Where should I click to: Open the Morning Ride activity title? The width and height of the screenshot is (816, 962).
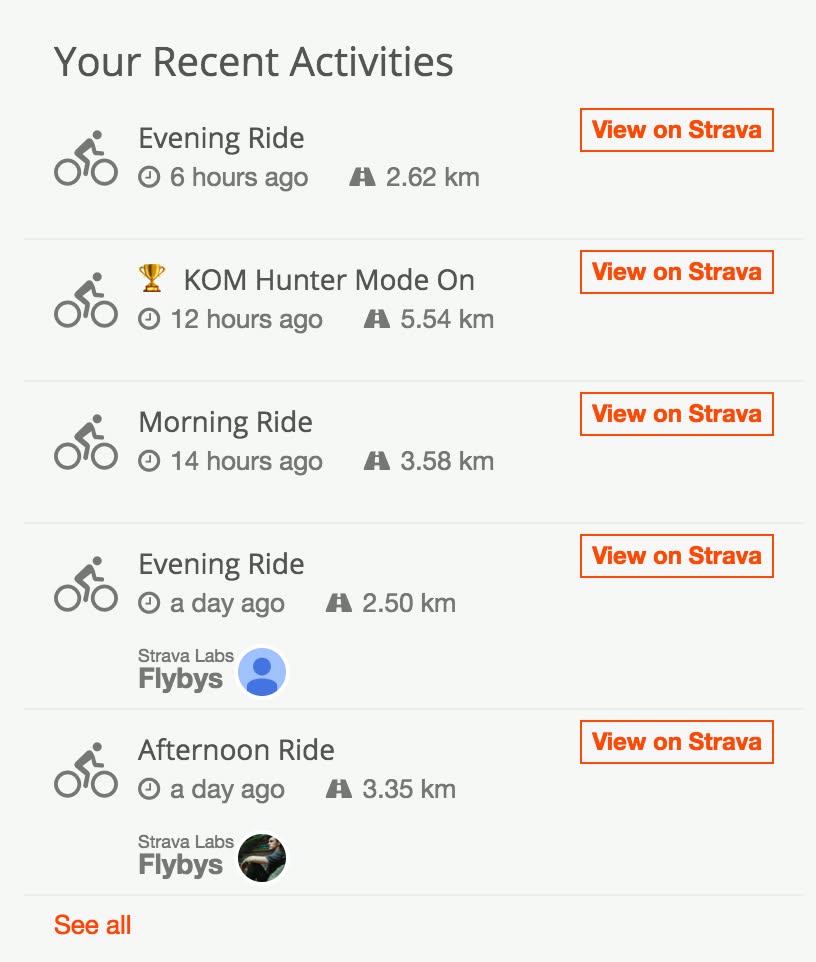225,422
